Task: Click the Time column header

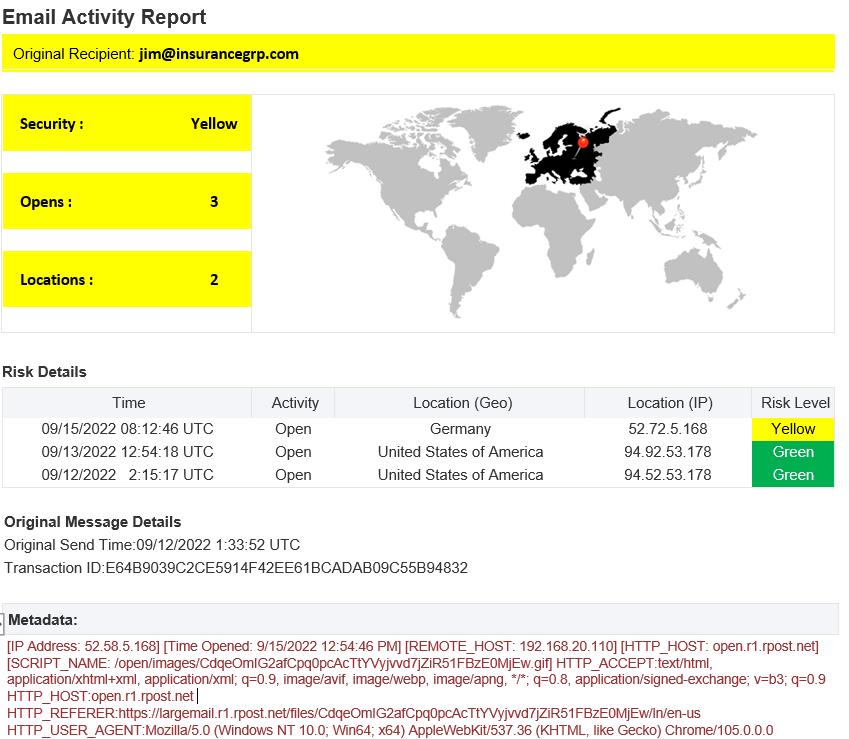Action: [x=128, y=403]
